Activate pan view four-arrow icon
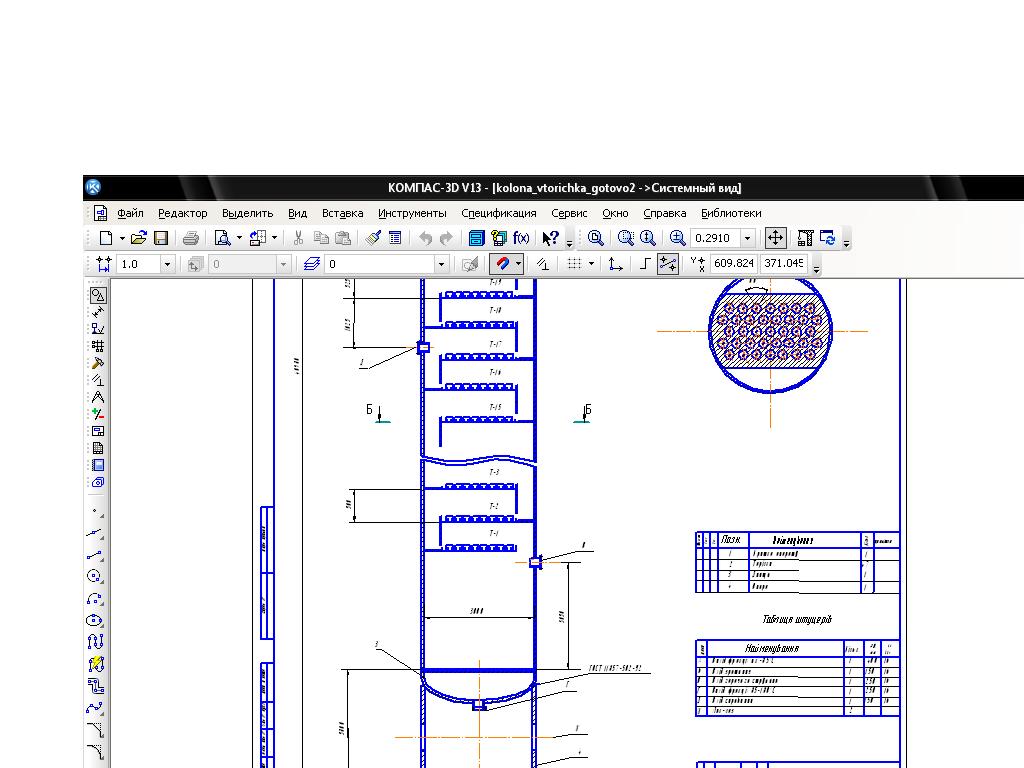 click(775, 238)
